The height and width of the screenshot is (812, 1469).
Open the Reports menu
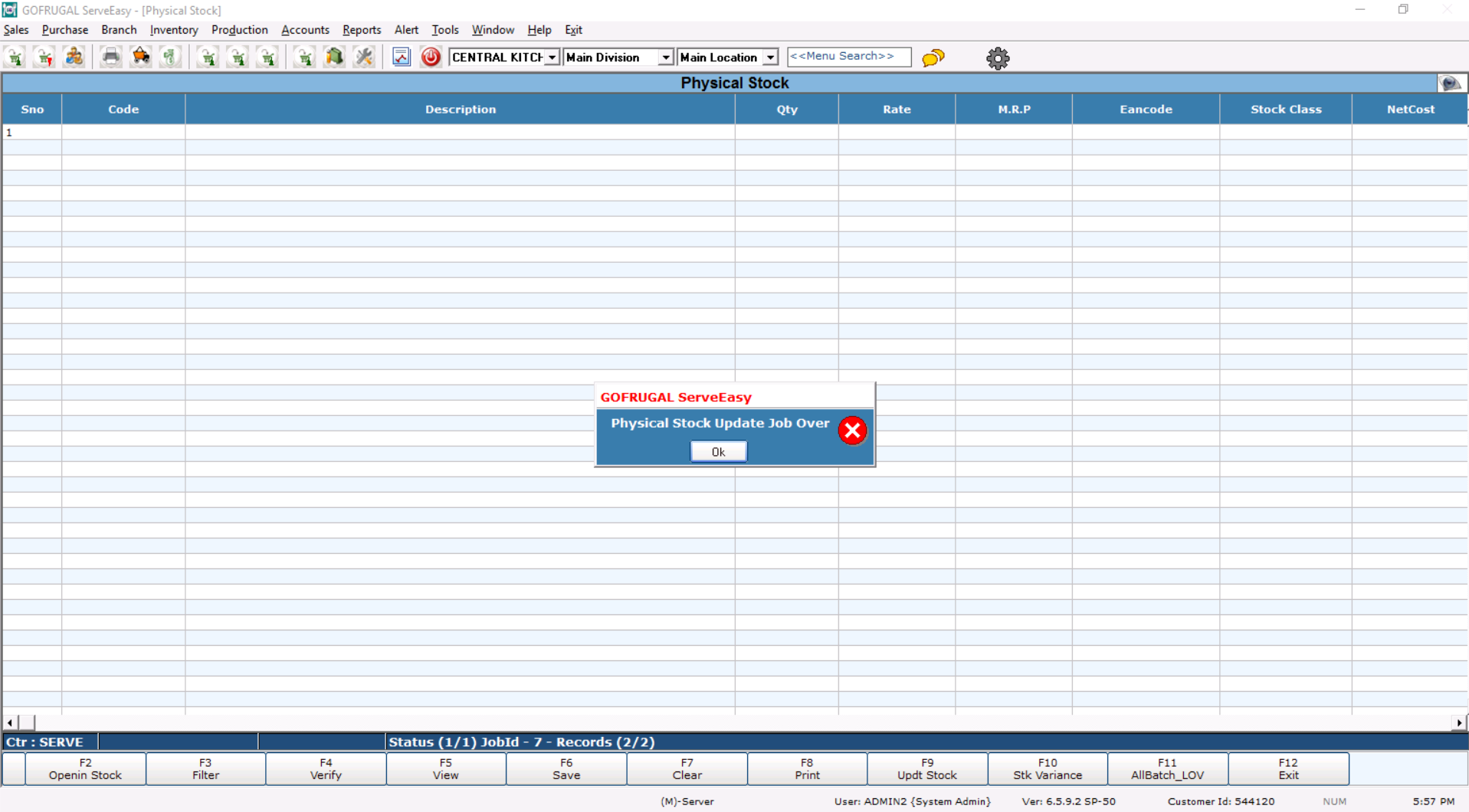coord(361,30)
